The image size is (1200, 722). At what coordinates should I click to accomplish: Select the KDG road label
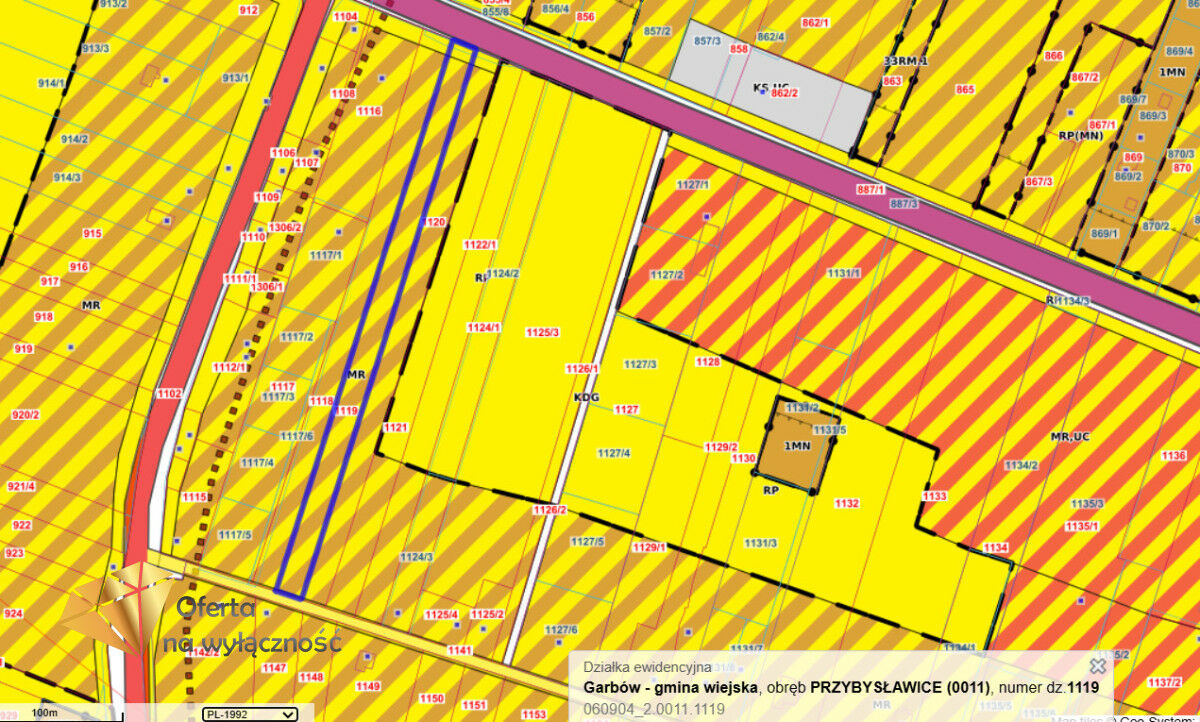[x=586, y=397]
